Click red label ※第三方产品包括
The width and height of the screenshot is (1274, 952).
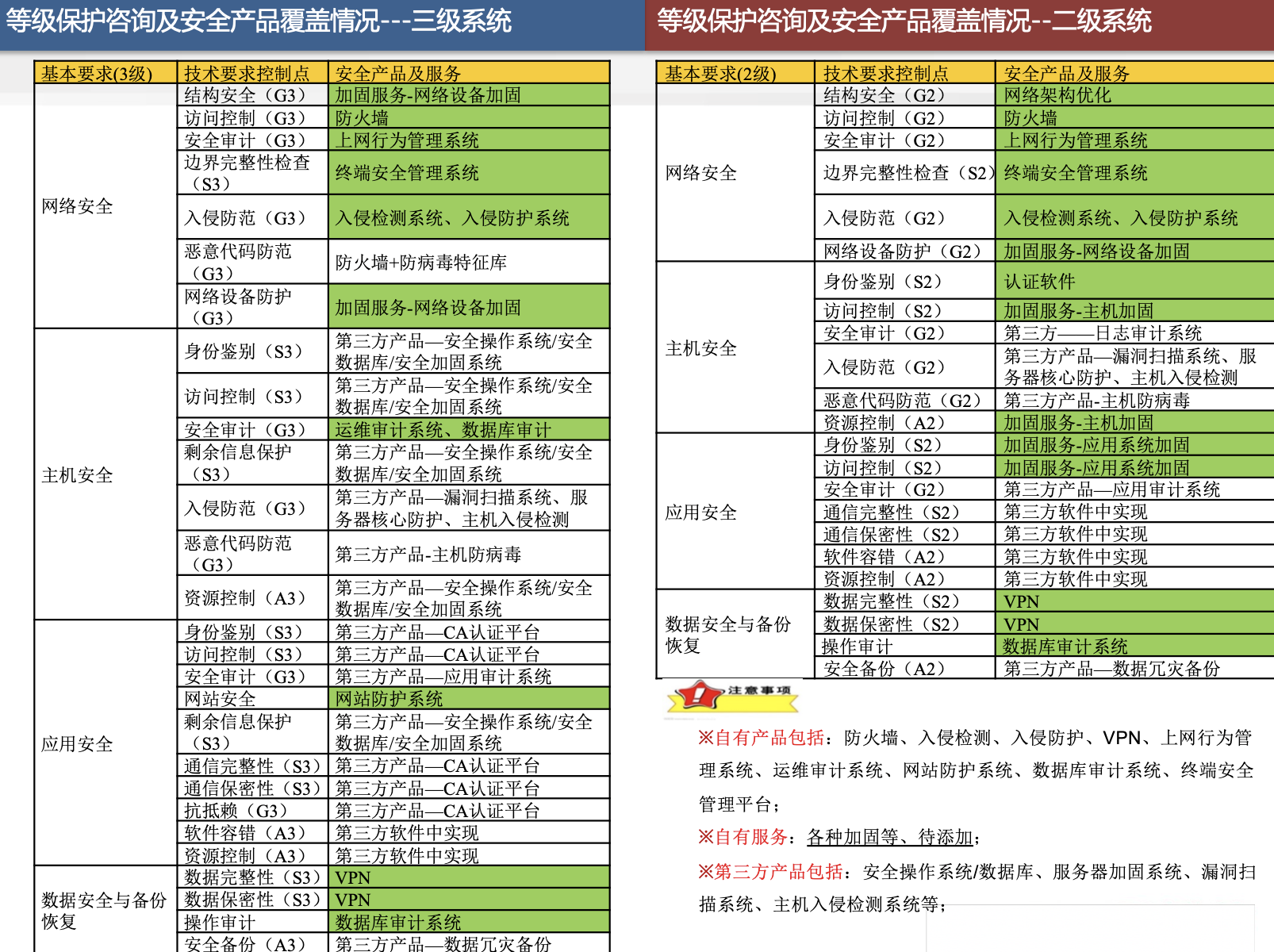coord(771,872)
